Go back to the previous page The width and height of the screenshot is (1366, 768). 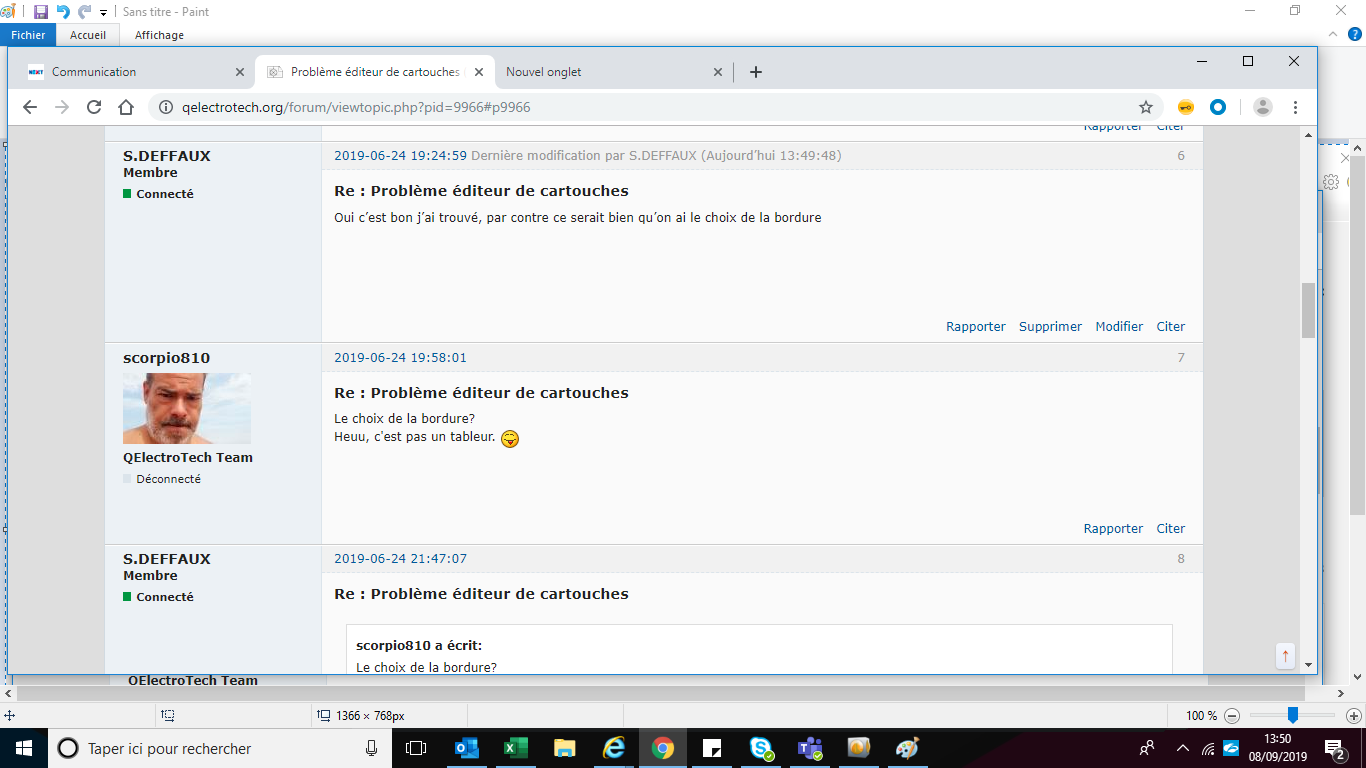point(30,107)
